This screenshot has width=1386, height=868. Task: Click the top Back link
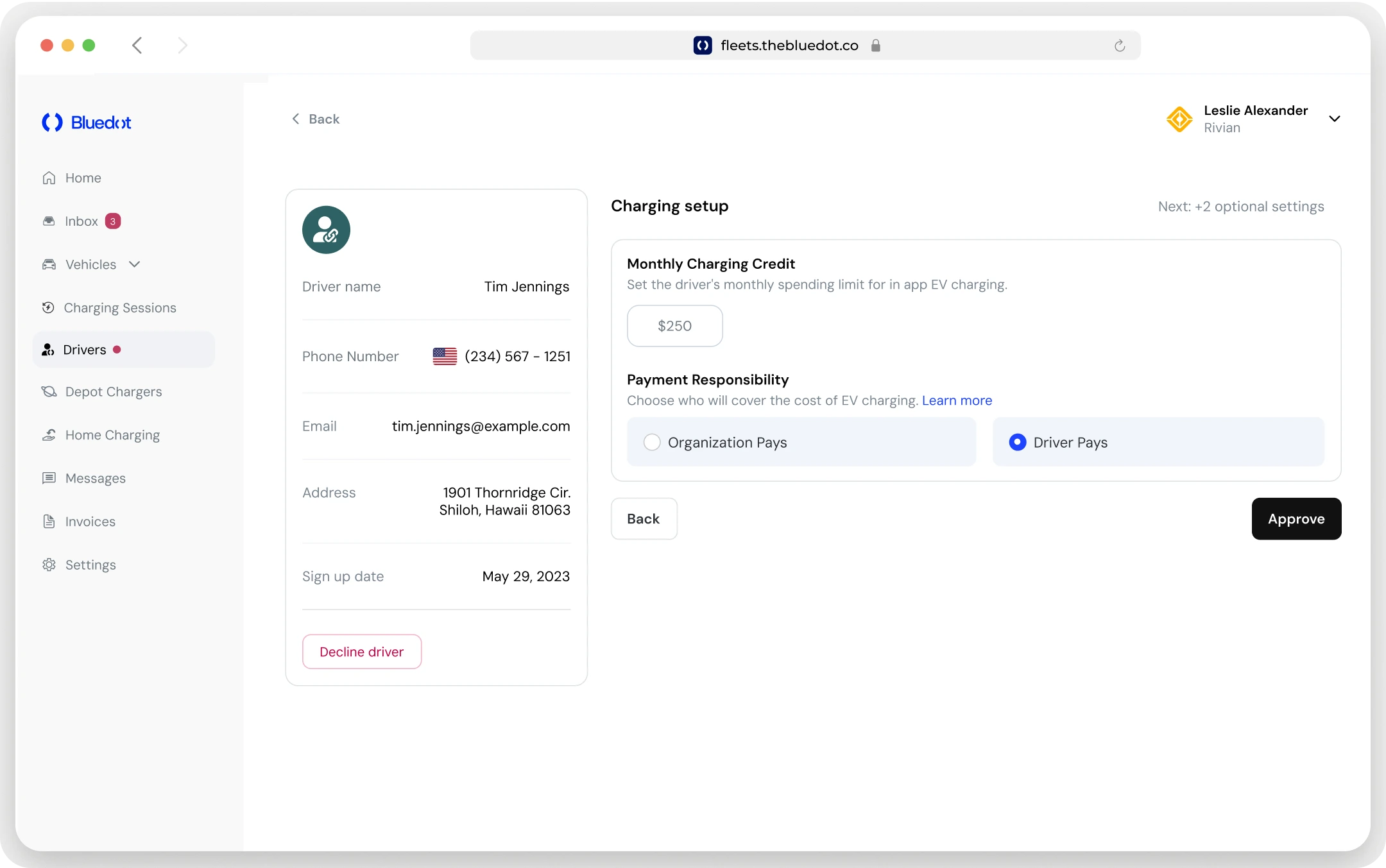pos(316,119)
